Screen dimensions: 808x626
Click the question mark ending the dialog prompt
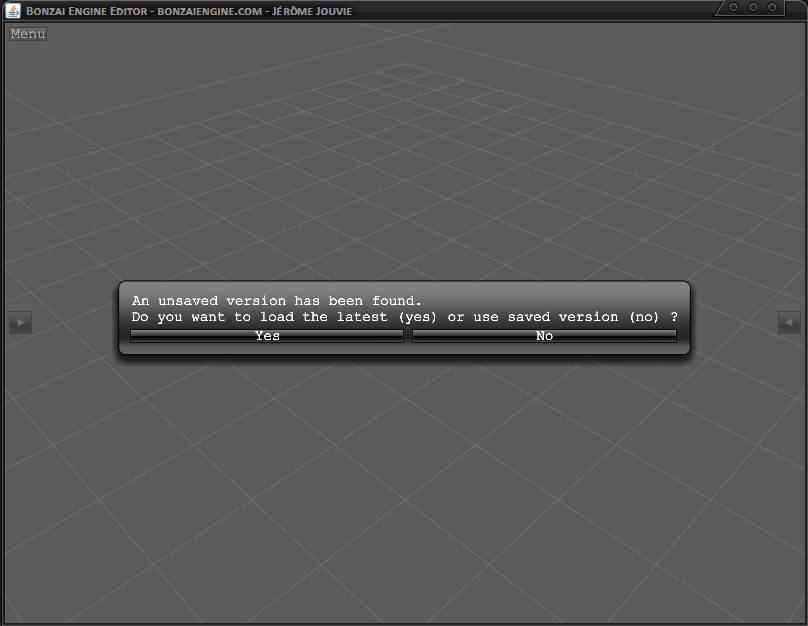click(674, 317)
